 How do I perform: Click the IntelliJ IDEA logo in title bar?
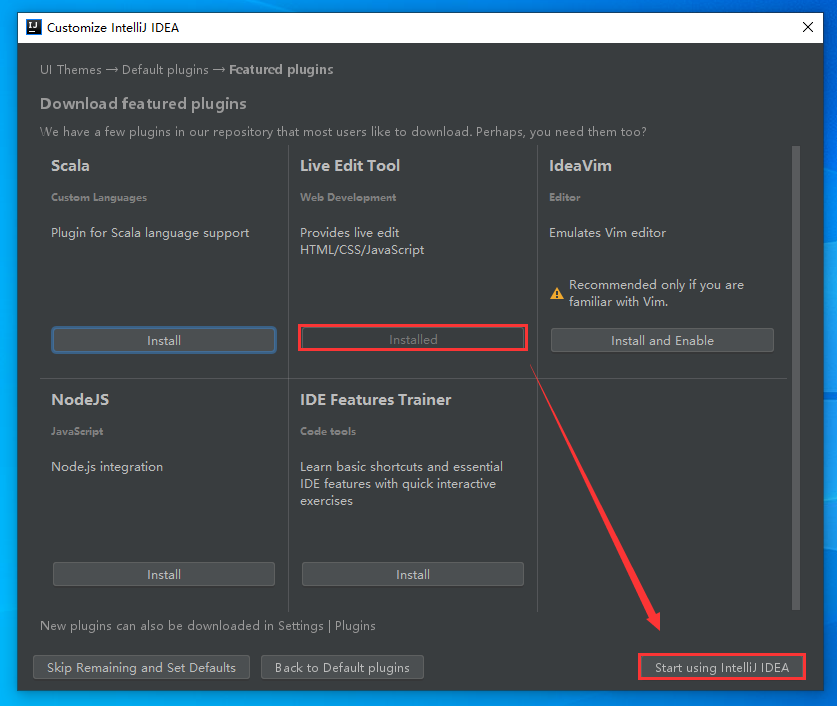point(34,27)
